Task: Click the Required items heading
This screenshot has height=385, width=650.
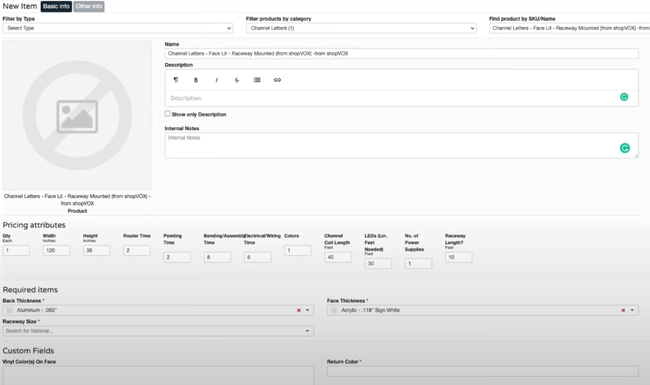Action: click(x=30, y=290)
